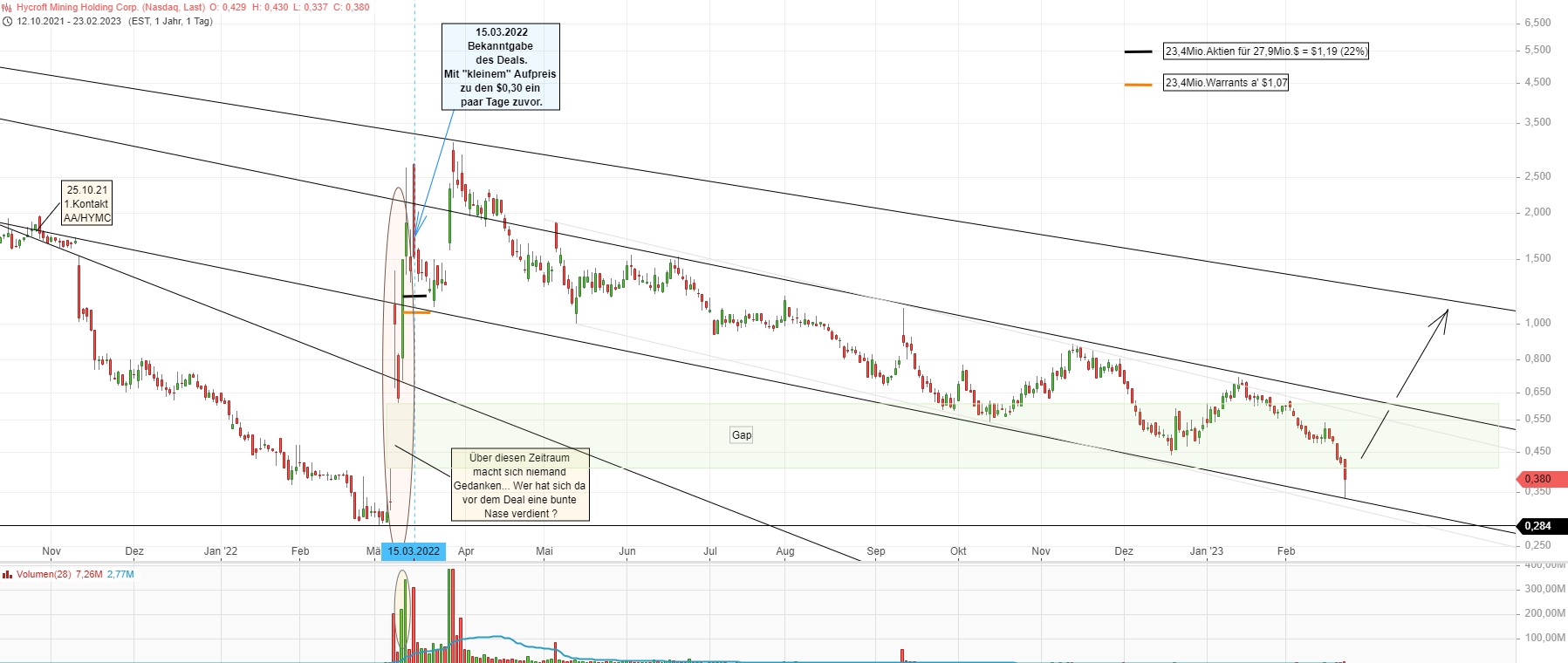Select the 15.03.2022 Bekanntgabe annotation box
Screen dimensions: 1568x663
coord(501,67)
